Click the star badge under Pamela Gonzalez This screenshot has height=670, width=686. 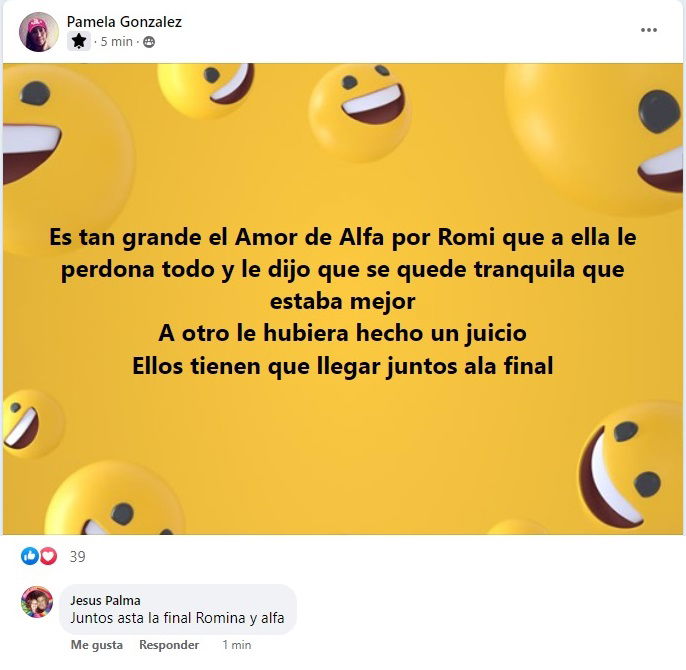(x=79, y=41)
